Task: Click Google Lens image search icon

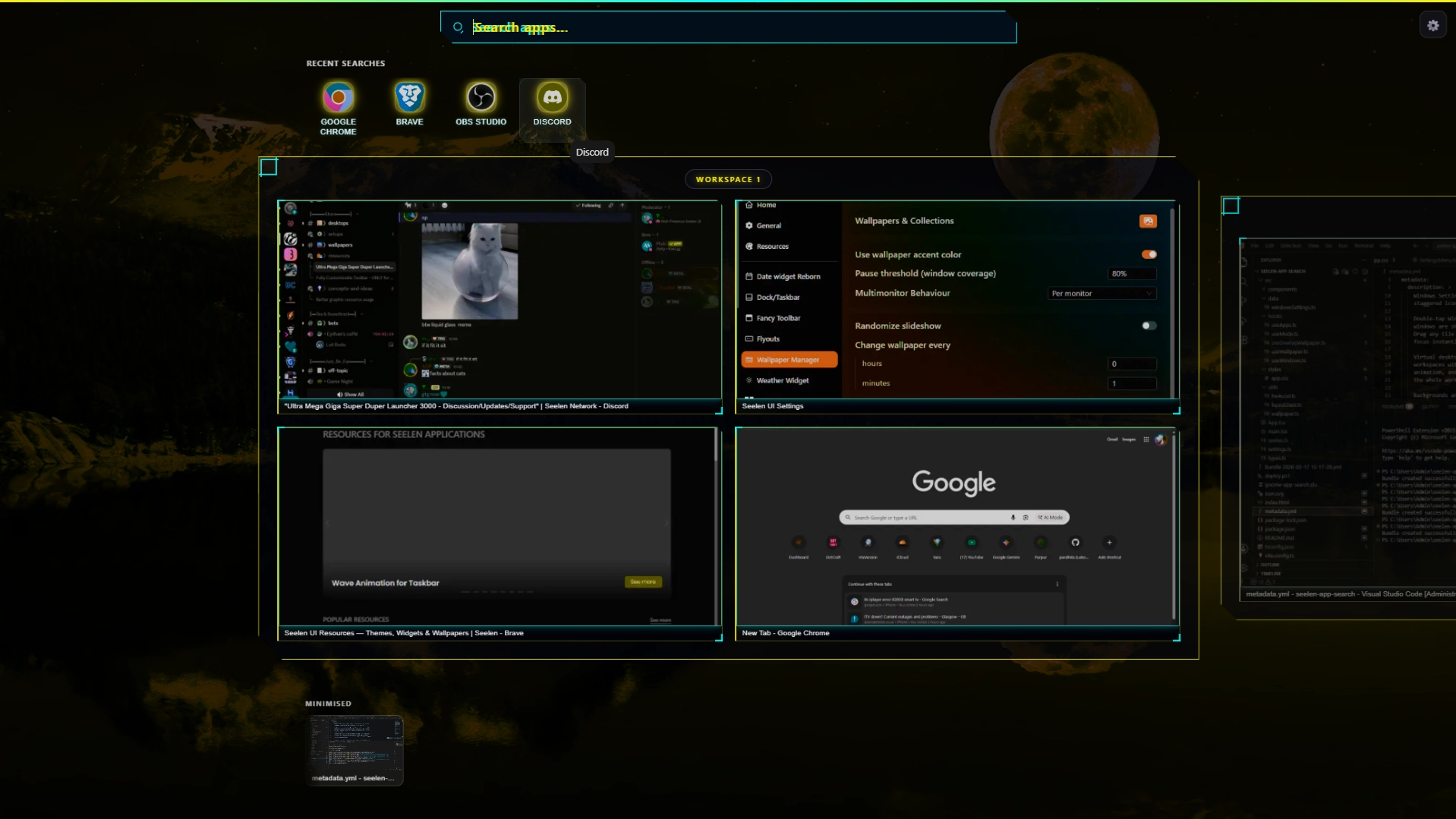Action: tap(1026, 518)
